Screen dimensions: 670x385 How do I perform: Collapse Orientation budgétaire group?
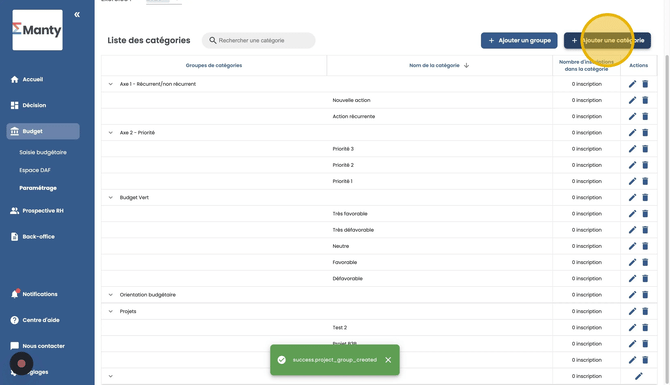pos(111,295)
